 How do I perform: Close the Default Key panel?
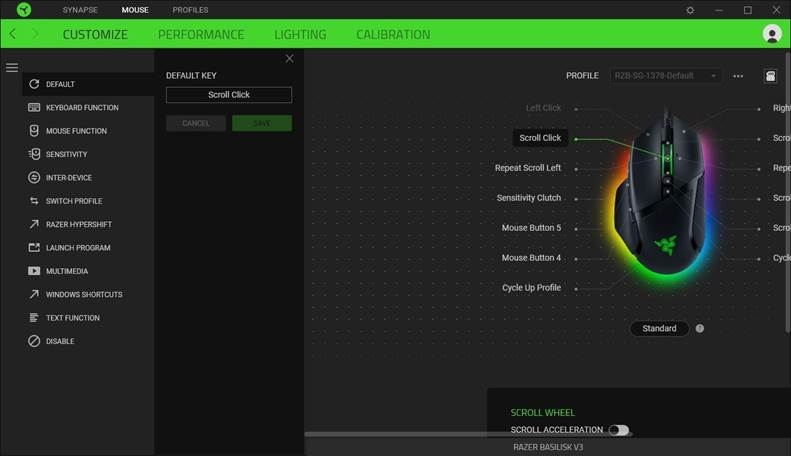pos(290,59)
